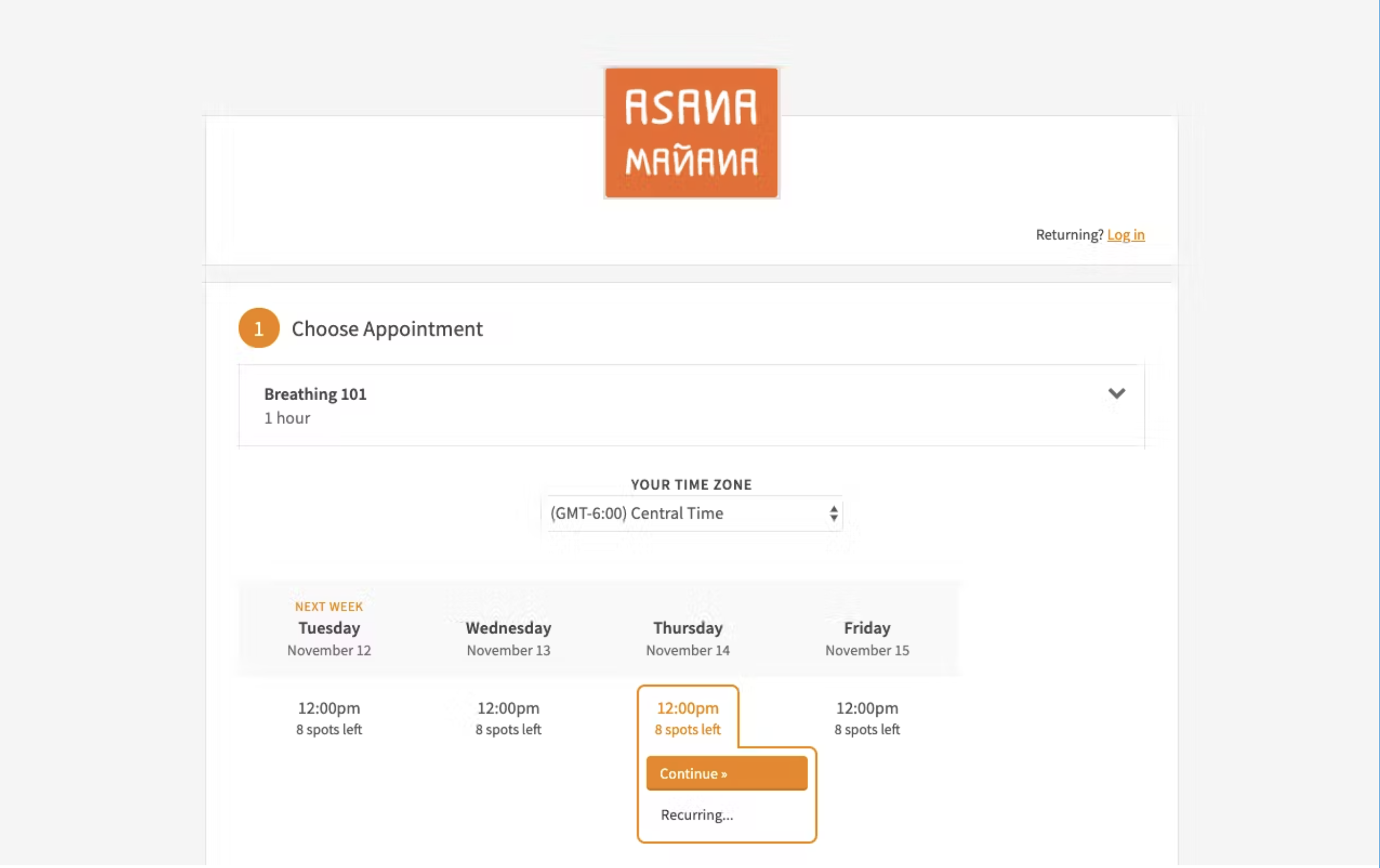Click the orange step 1 circle

click(258, 328)
